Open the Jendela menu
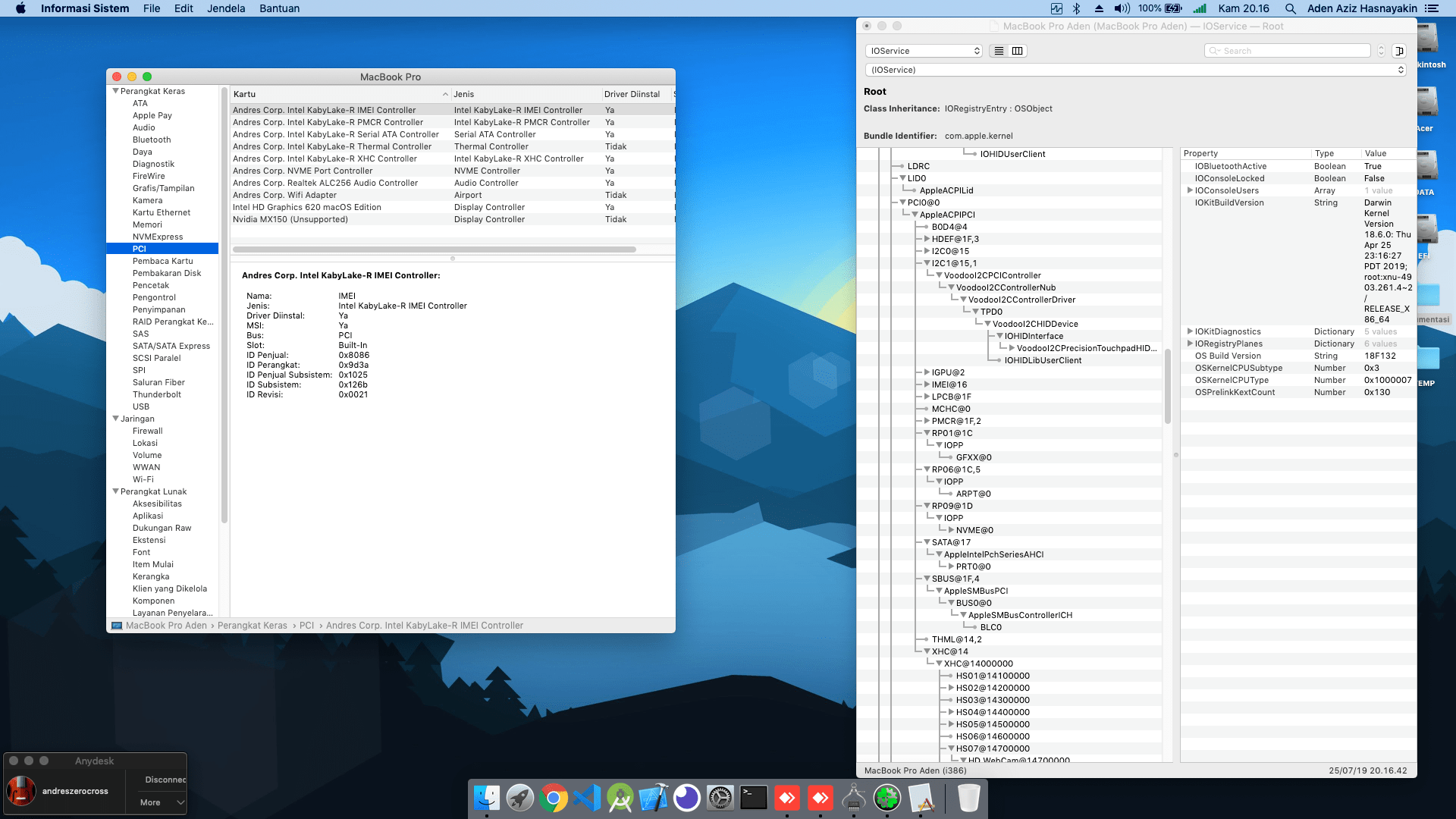 (x=226, y=8)
